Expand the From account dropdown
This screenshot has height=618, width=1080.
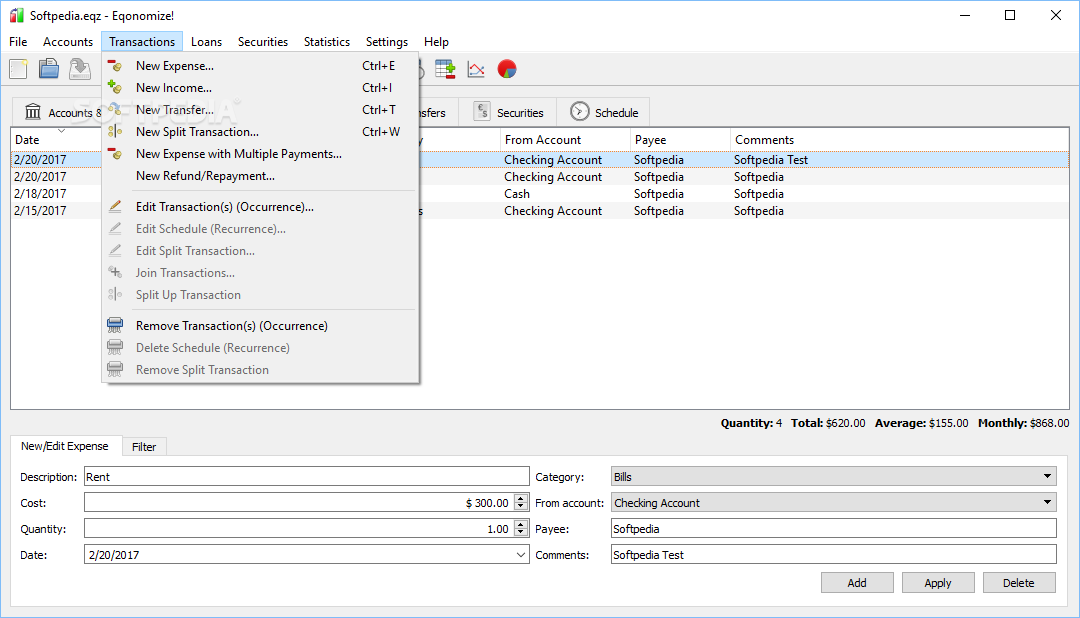pyautogui.click(x=833, y=503)
